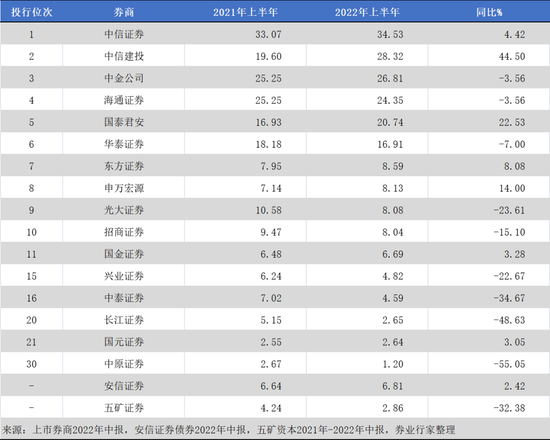550x440 pixels.
Task: Click the -55.05 change for 中原证券
Action: 509,364
